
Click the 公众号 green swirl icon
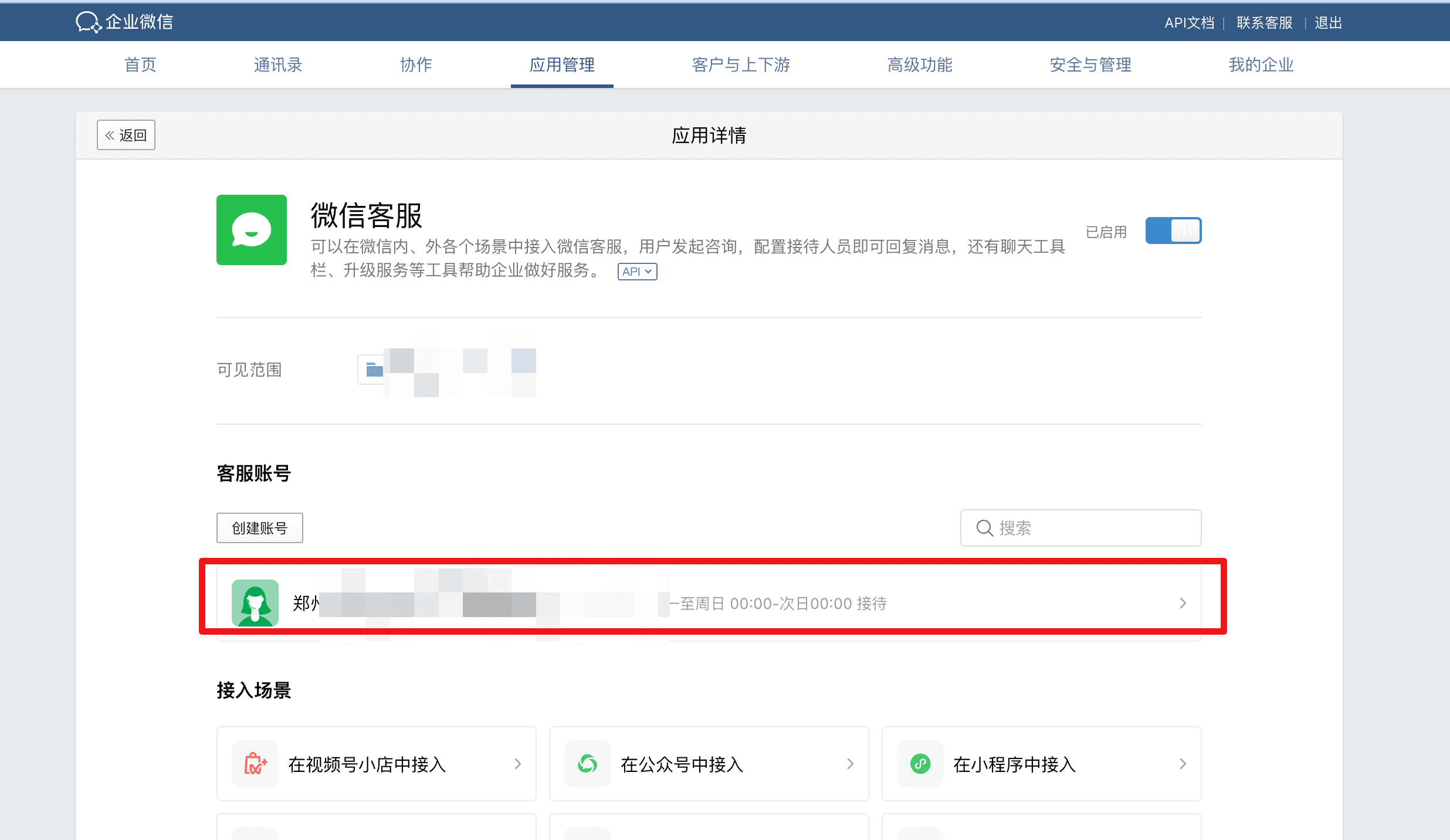click(x=587, y=764)
